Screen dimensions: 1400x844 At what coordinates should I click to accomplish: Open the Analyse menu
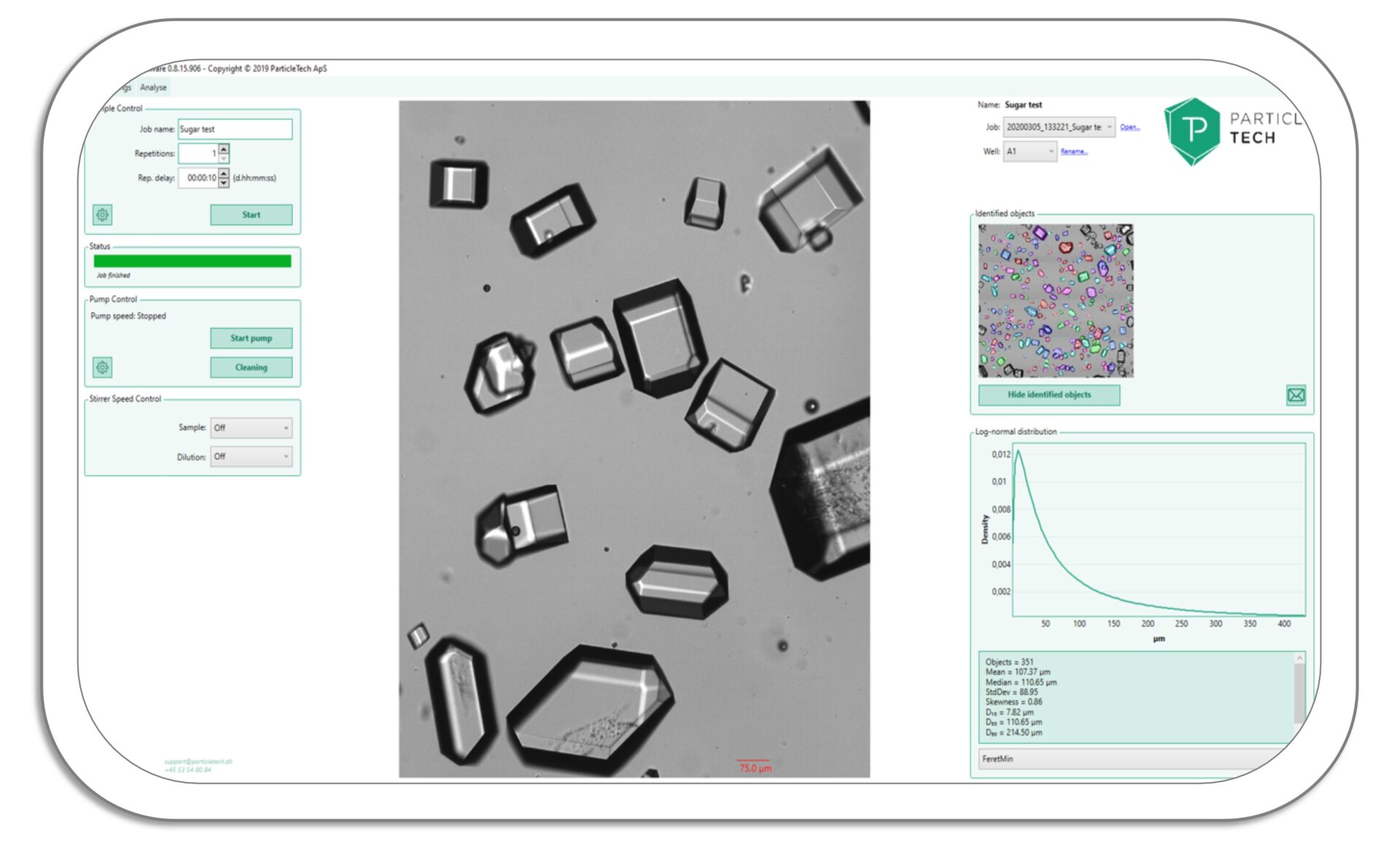point(152,87)
